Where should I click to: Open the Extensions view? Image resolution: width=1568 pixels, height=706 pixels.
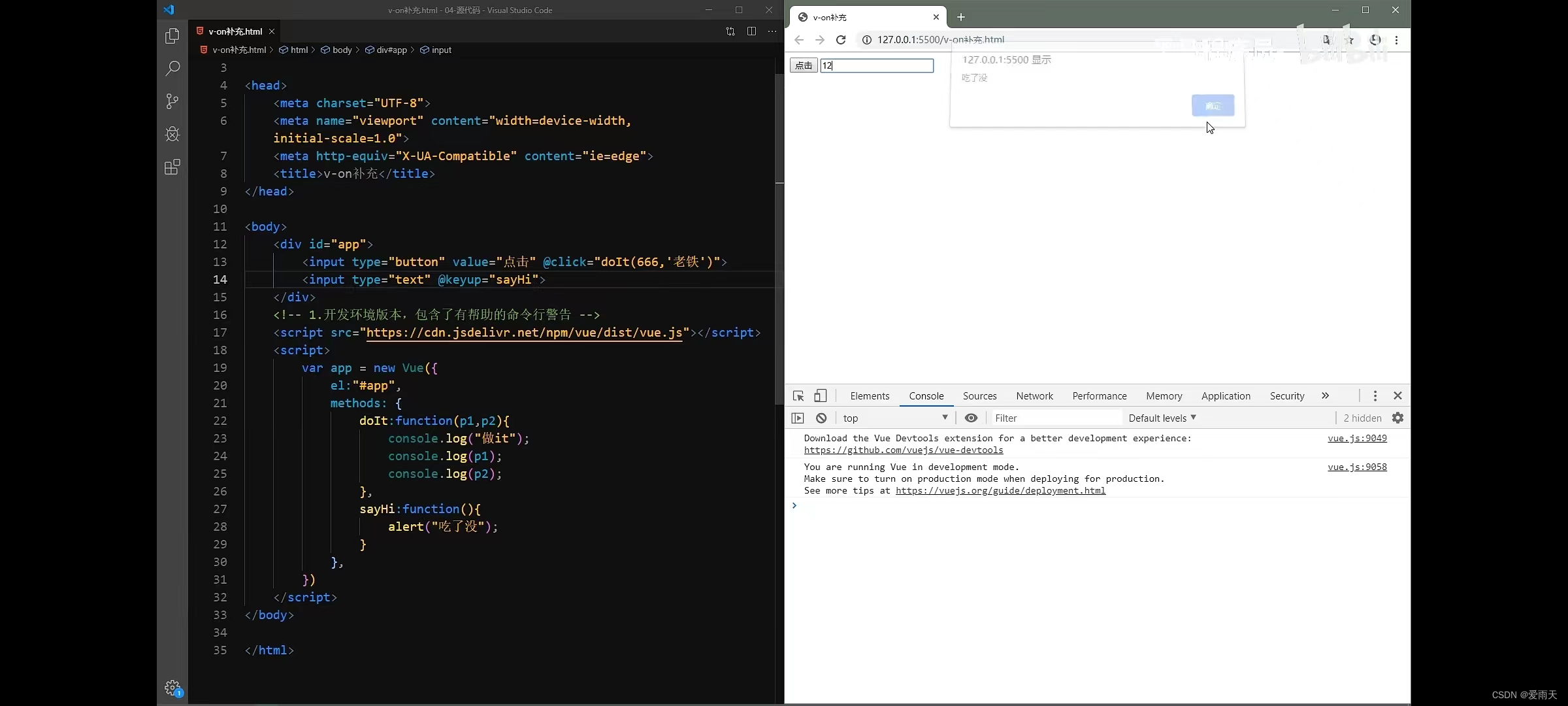[x=172, y=167]
